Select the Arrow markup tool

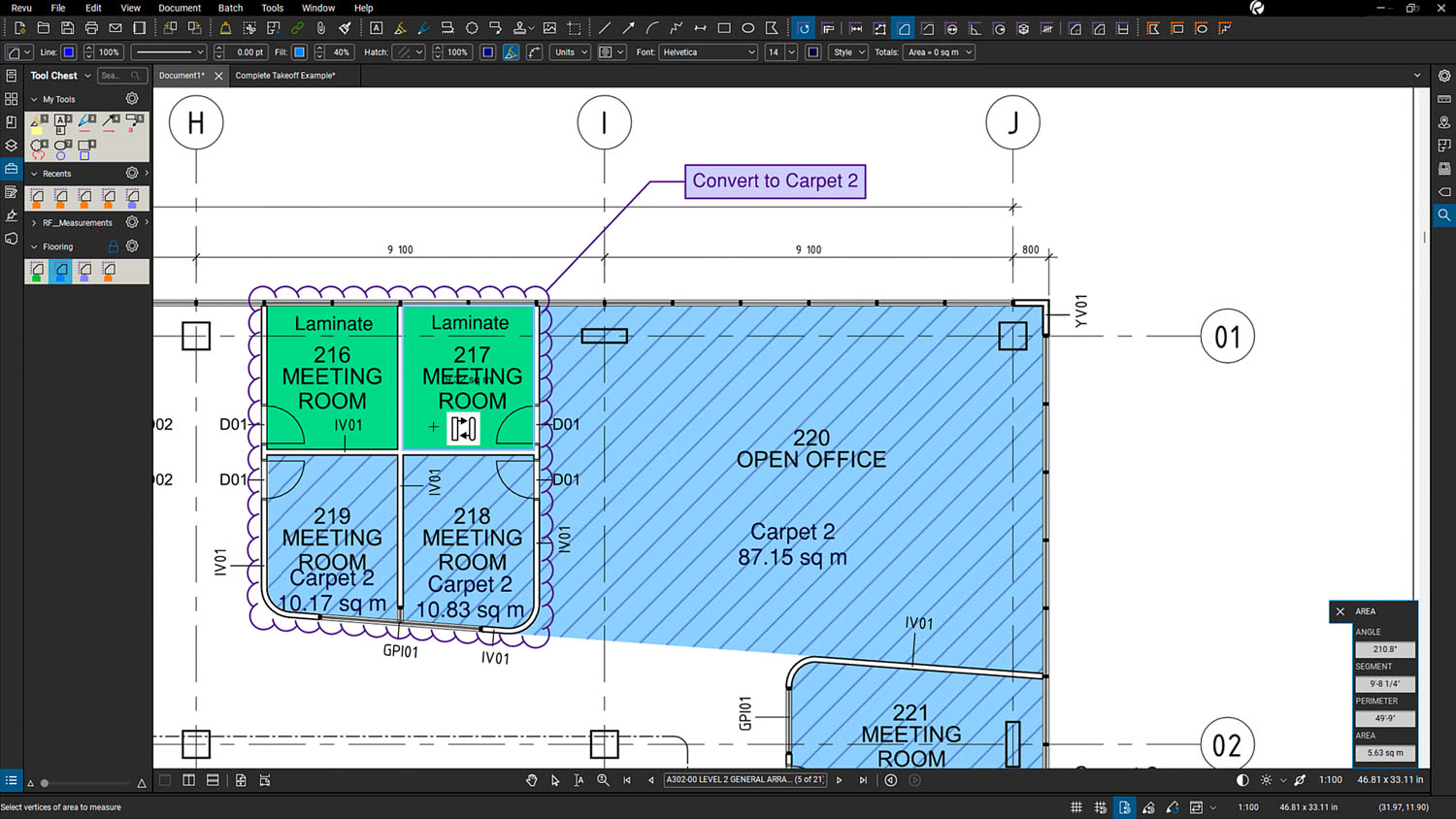click(628, 29)
